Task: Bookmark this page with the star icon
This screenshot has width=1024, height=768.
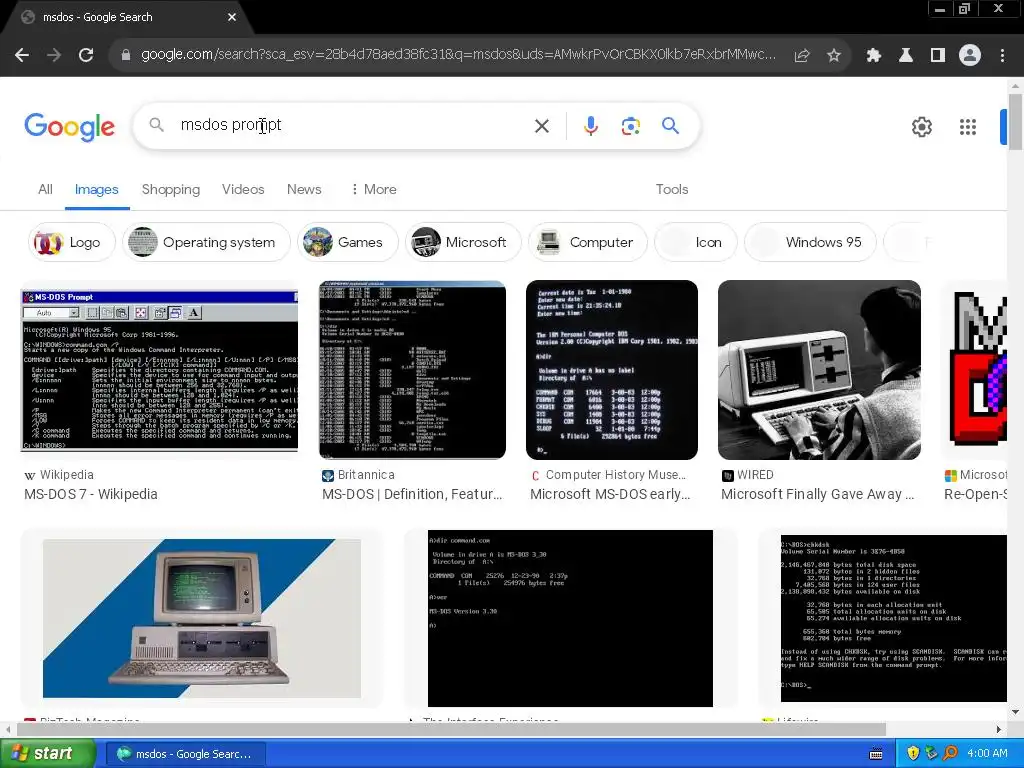Action: [x=834, y=56]
